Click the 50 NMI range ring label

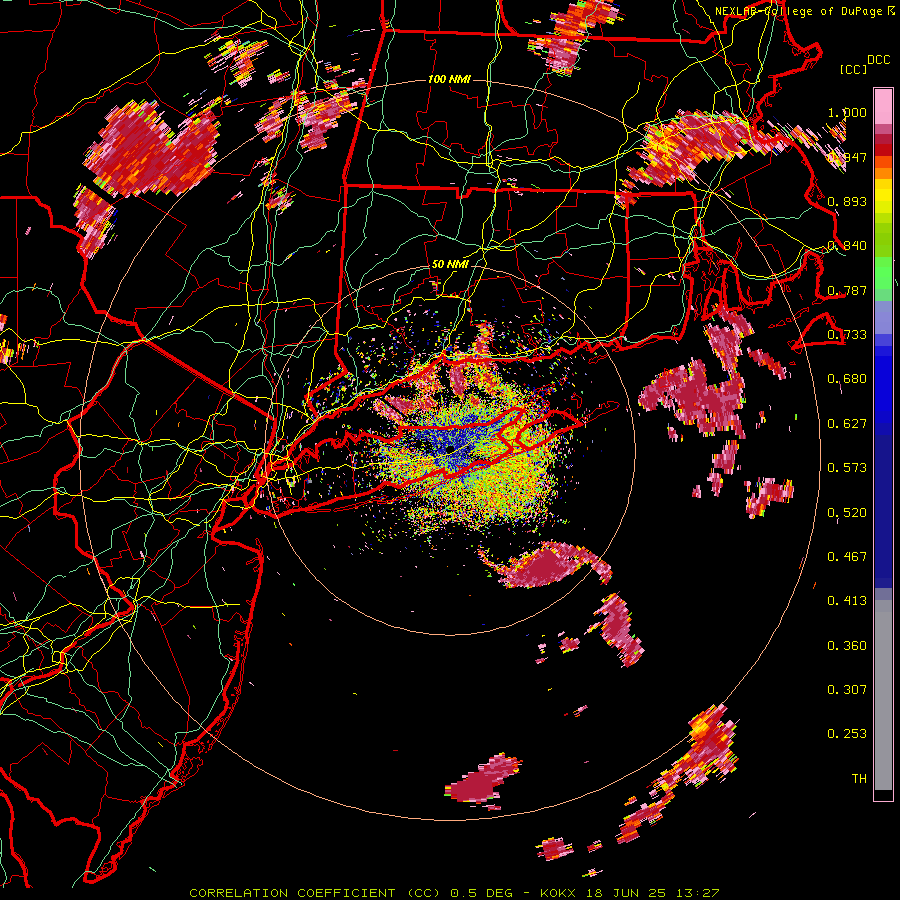[450, 265]
